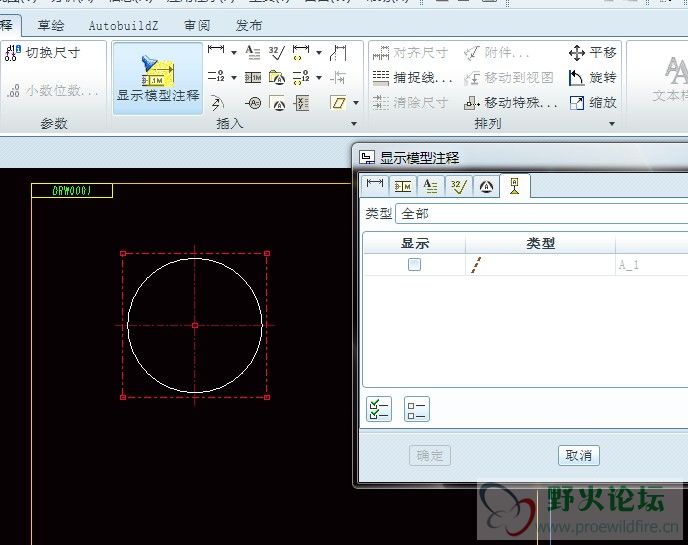Click the Scale (缩放) tool
The image size is (688, 545).
coord(592,103)
